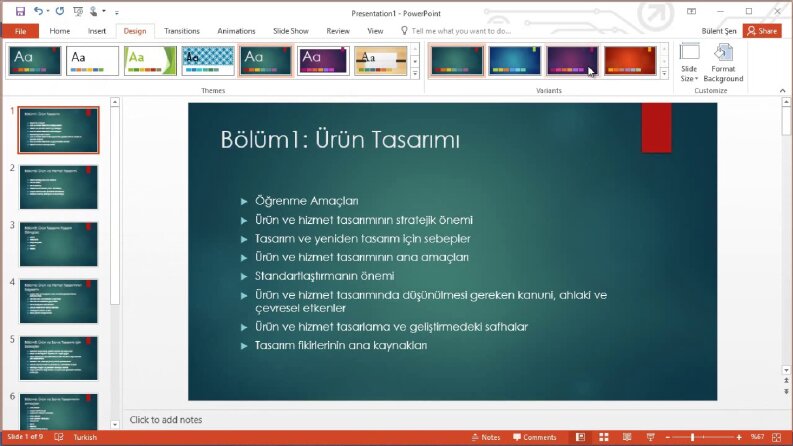
Task: Switch to the Transitions tab
Action: coord(182,31)
